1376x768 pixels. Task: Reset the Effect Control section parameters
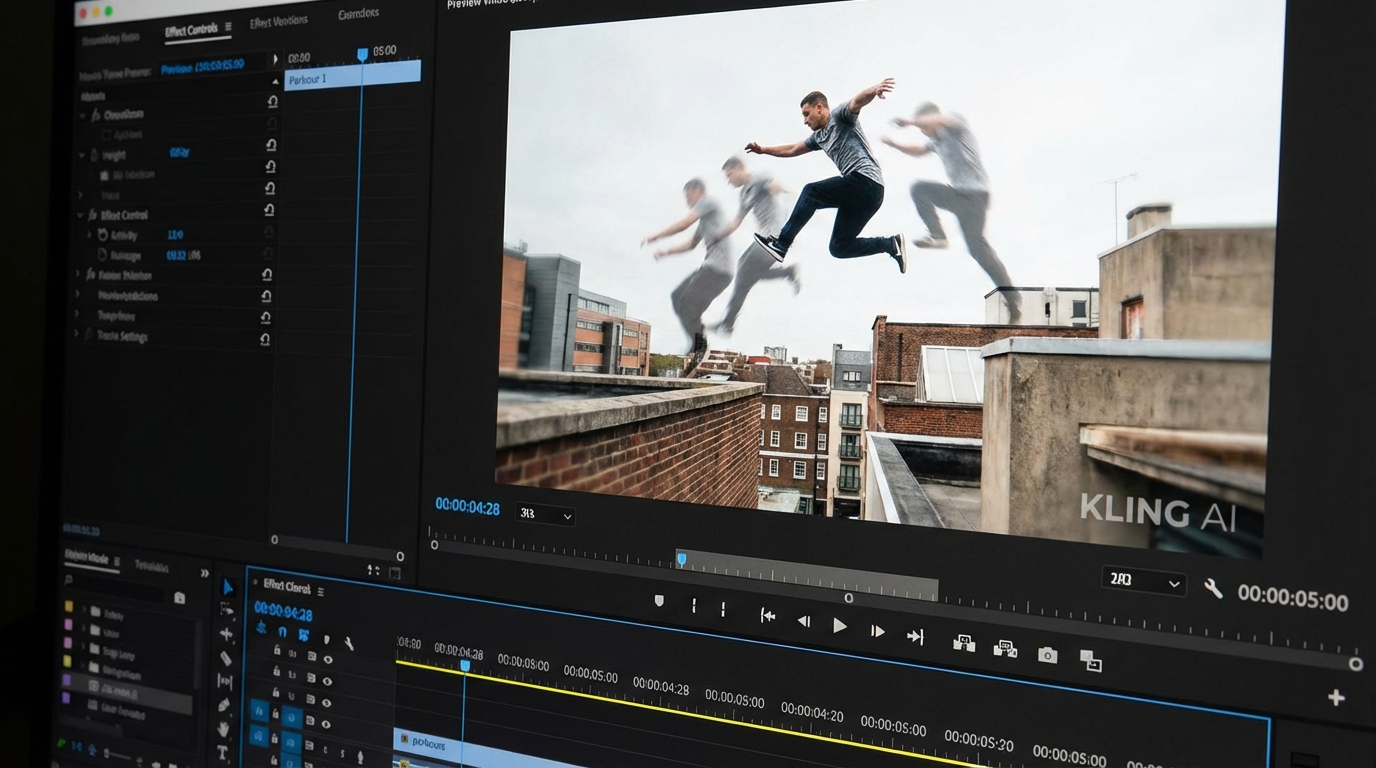(269, 210)
